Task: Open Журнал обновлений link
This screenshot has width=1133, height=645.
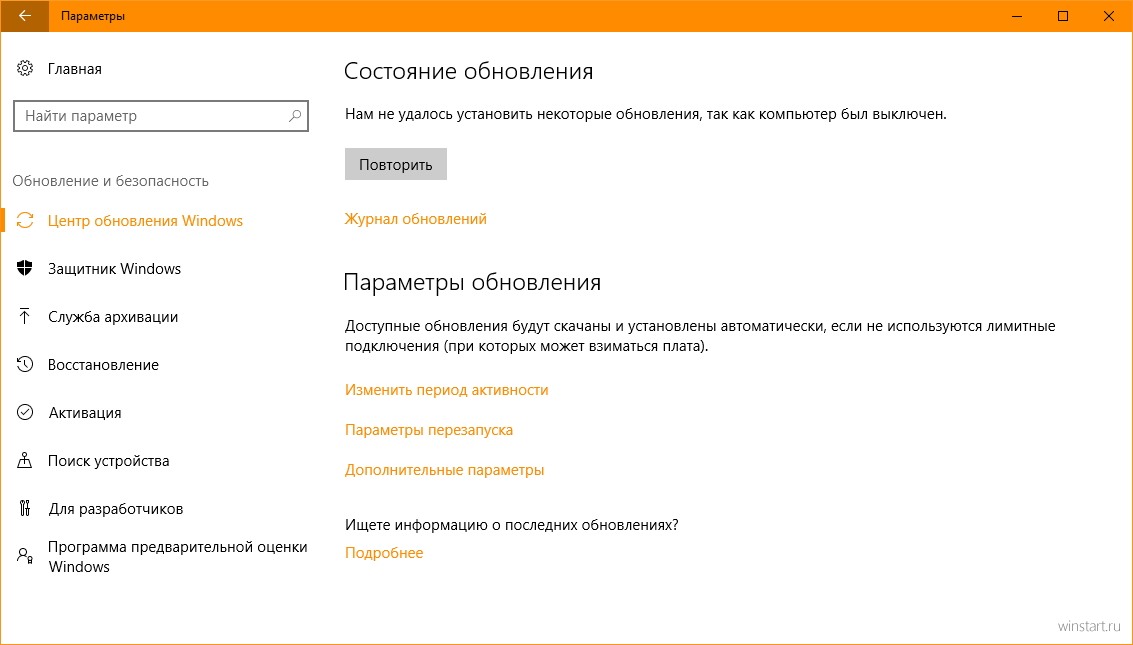Action: [415, 219]
